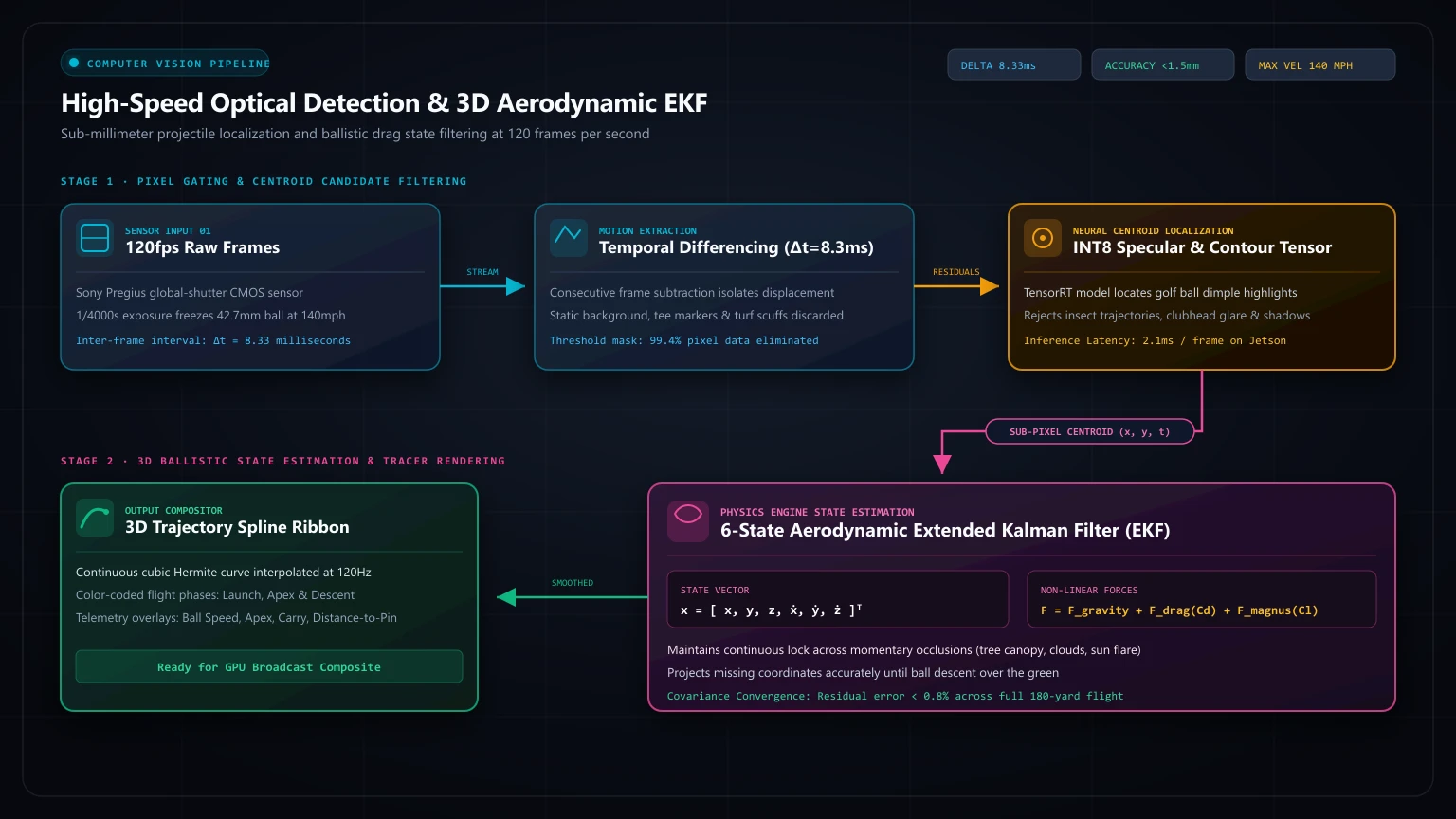
Task: Click the Sub-millimeter projectile localization subtitle
Action: coord(355,134)
